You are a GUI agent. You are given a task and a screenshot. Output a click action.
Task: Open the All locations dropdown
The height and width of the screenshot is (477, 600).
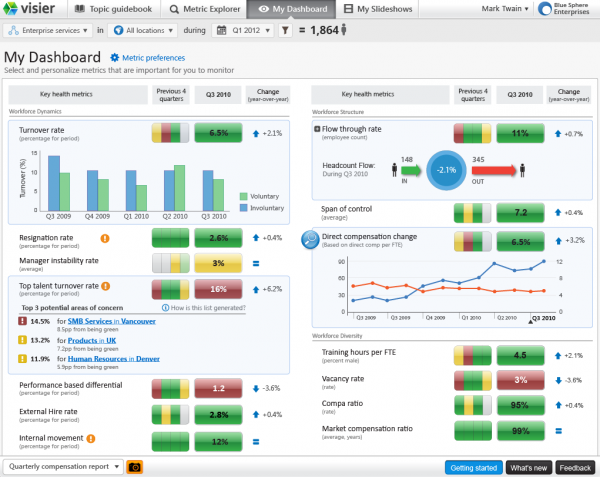143,30
